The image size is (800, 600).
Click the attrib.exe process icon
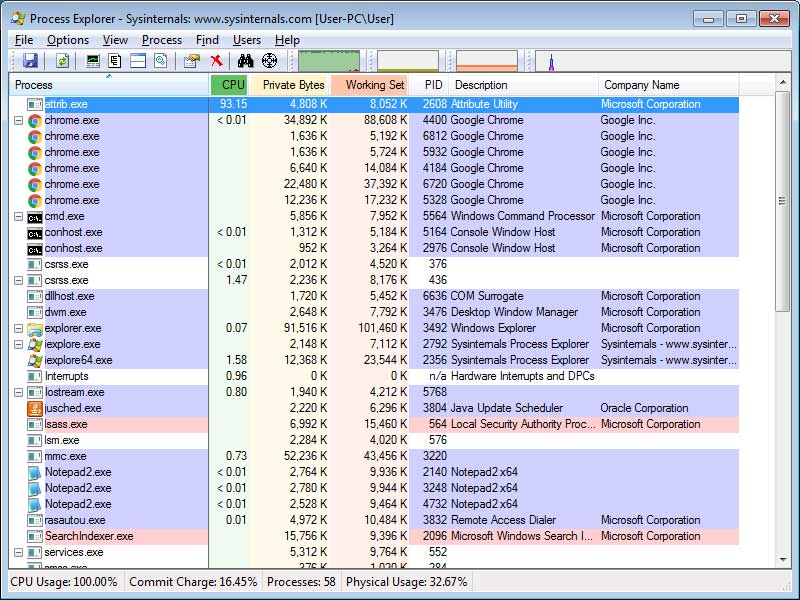tap(35, 104)
